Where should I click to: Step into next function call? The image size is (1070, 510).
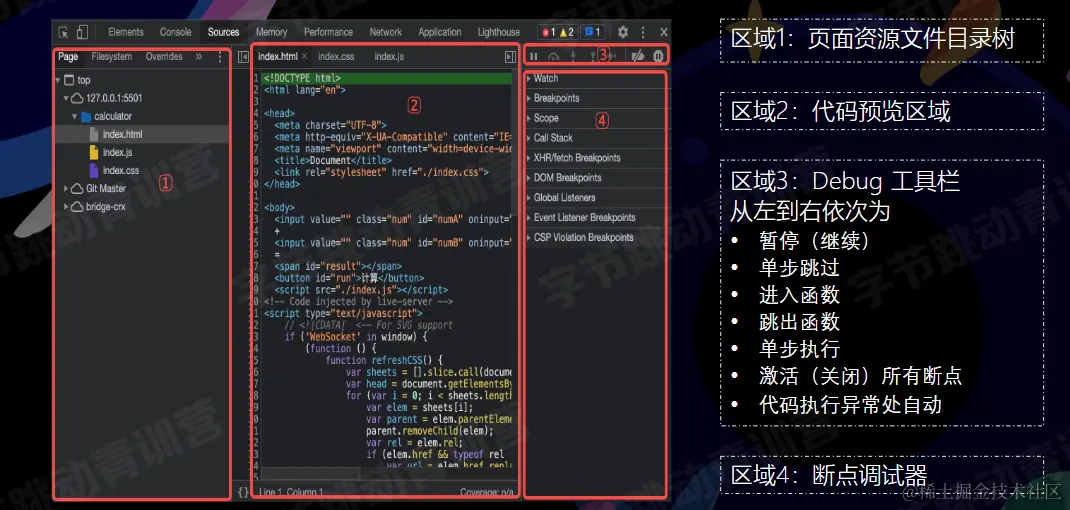[x=573, y=56]
